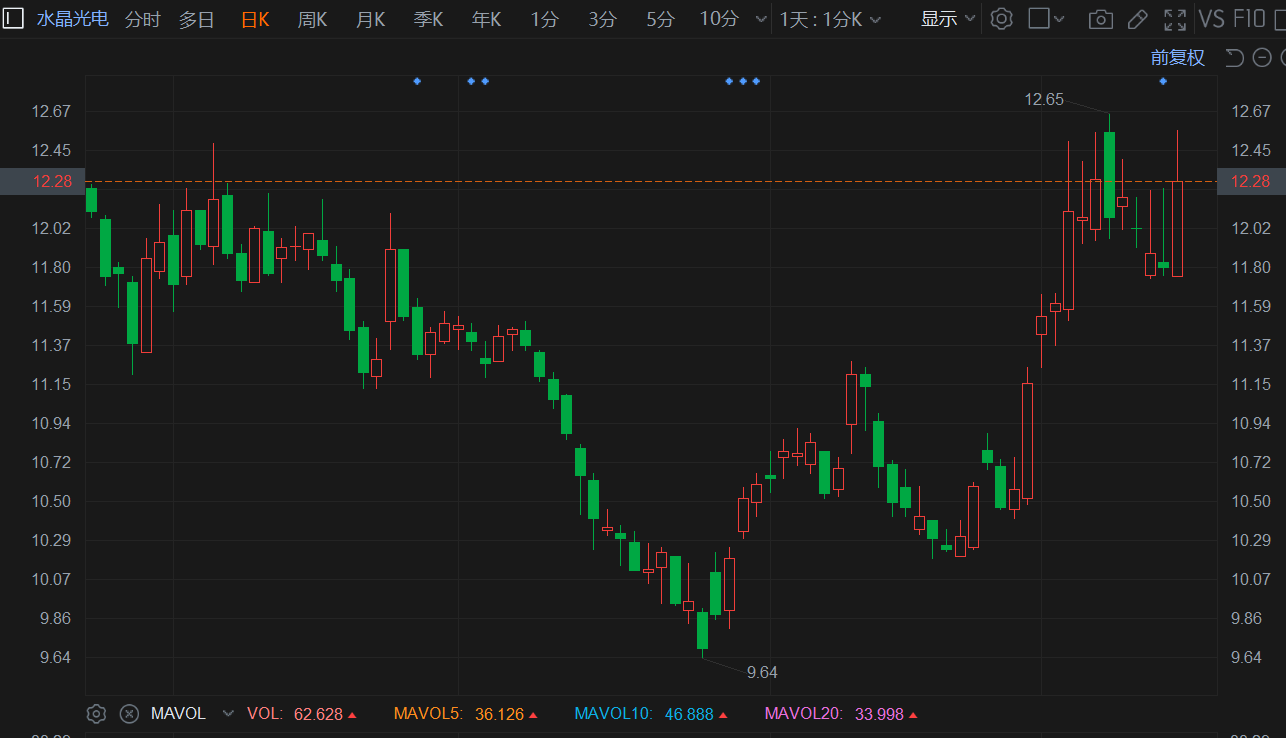The width and height of the screenshot is (1286, 738).
Task: Switch to 周K weekly chart tab
Action: 312,19
